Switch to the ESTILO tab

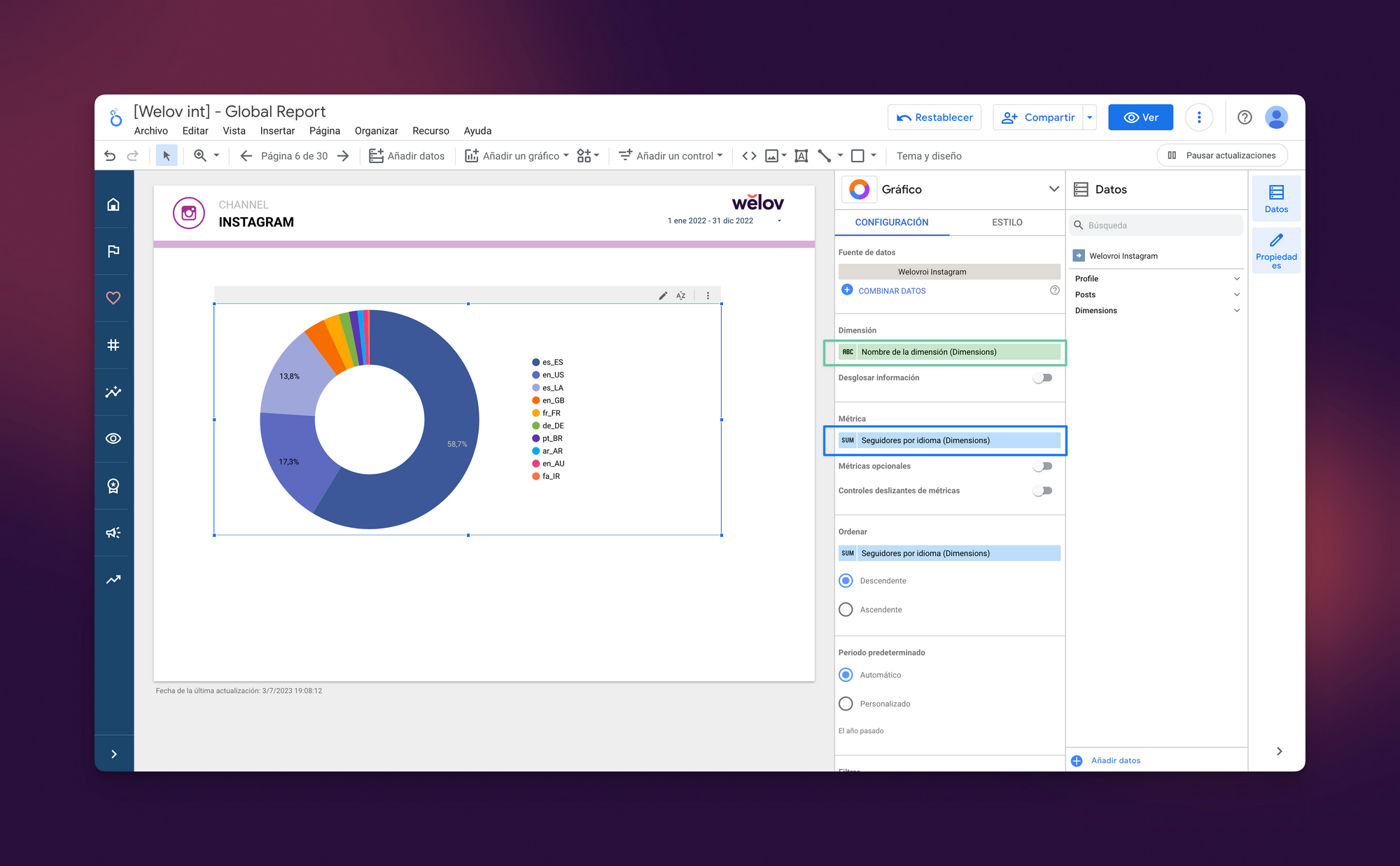point(1007,223)
